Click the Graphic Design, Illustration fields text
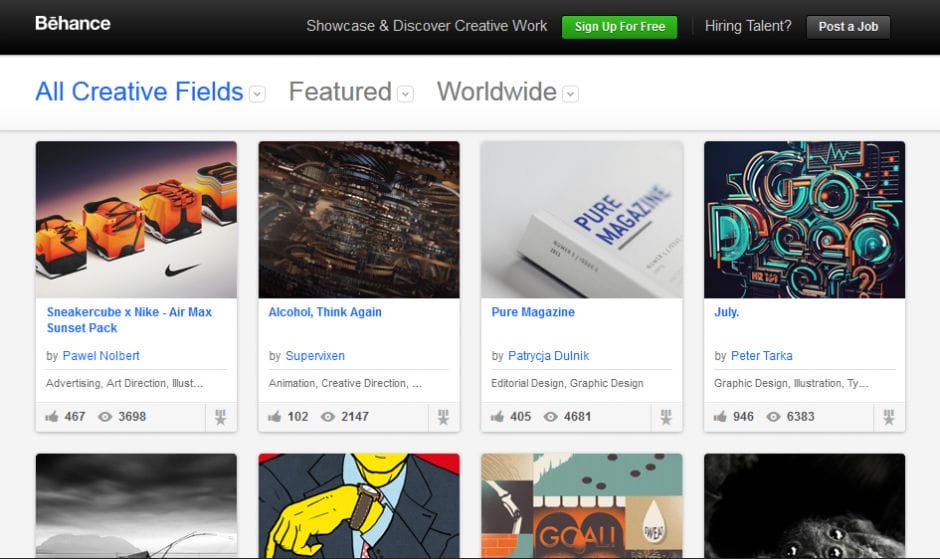 (791, 383)
